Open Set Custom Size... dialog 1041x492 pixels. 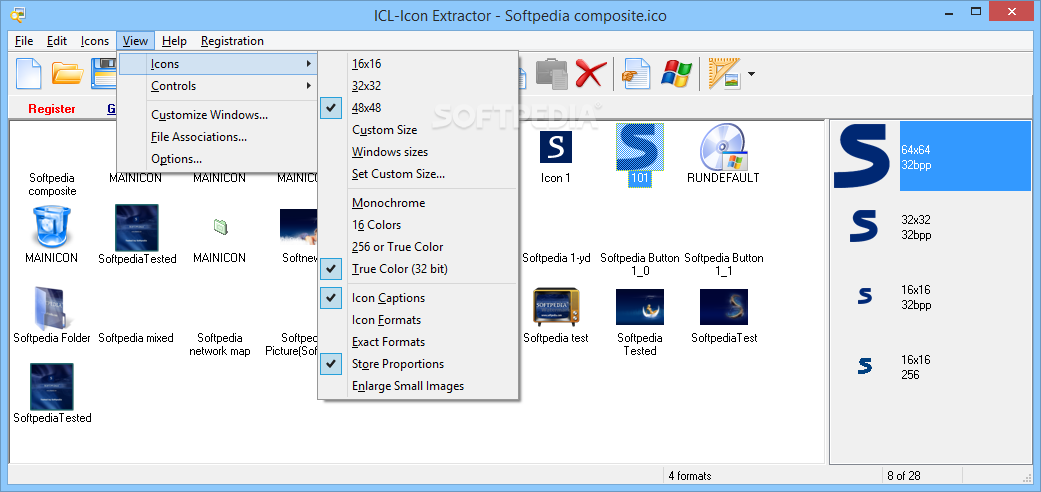click(x=418, y=174)
